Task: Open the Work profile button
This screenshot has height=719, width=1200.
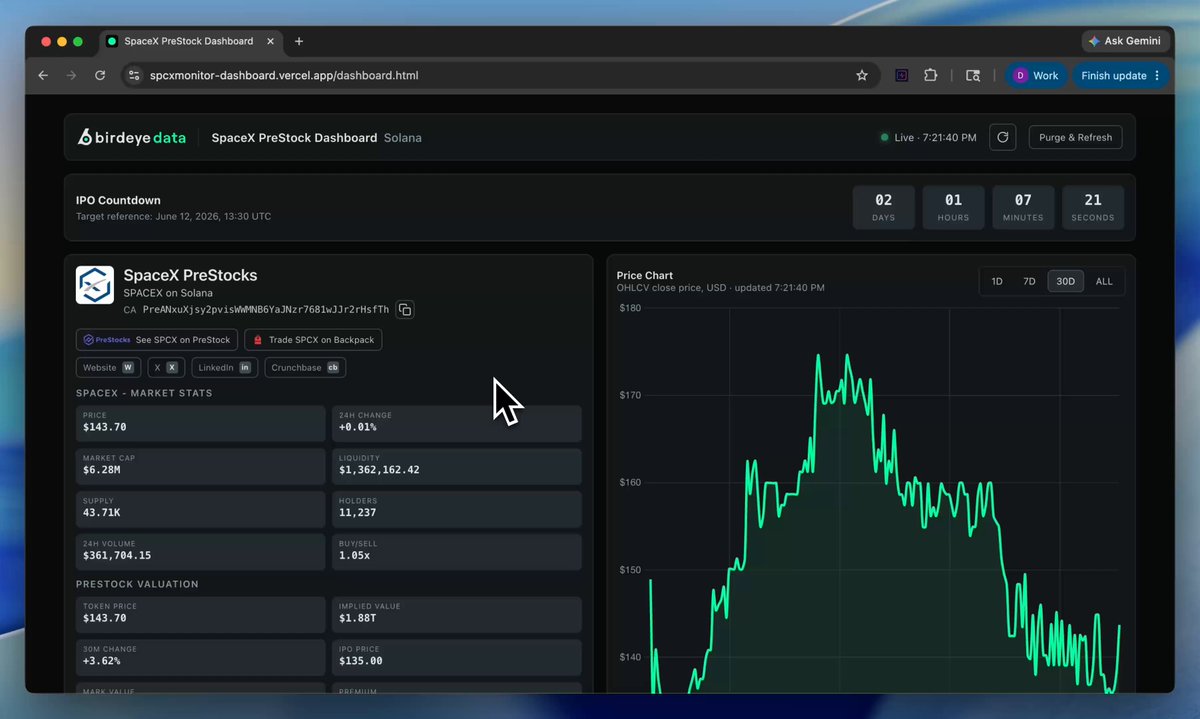Action: click(1036, 75)
